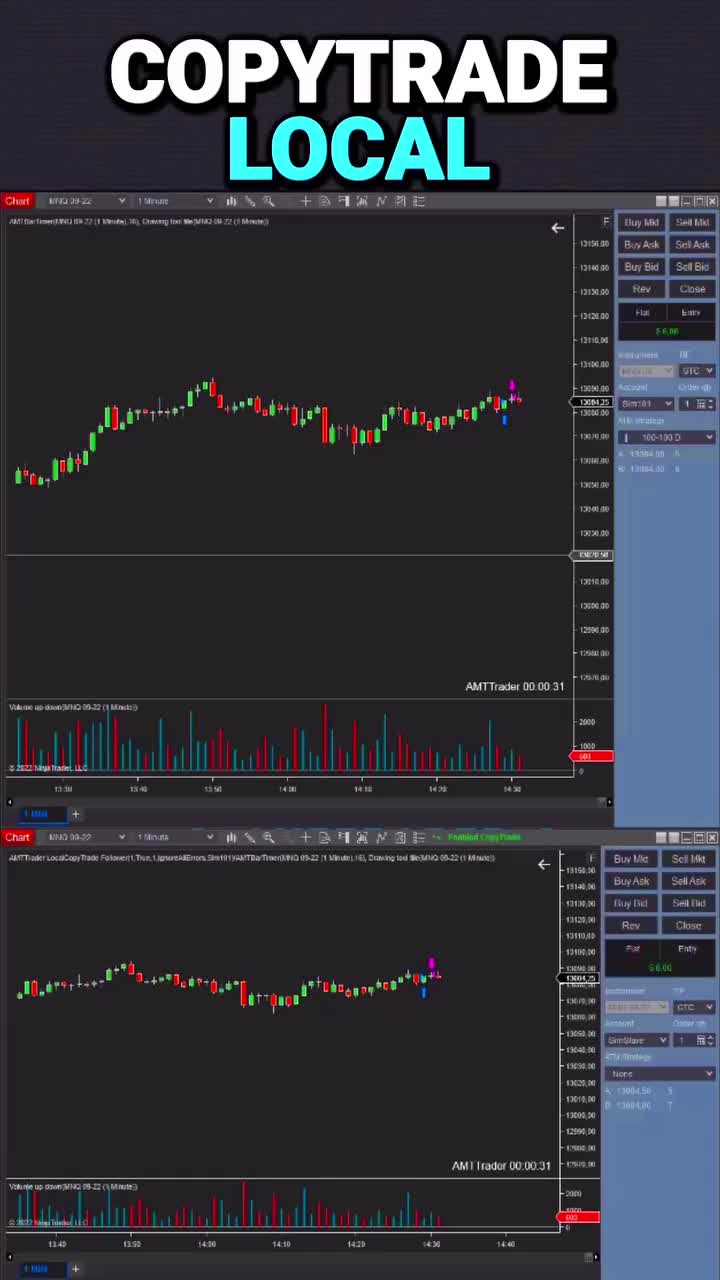720x1280 pixels.
Task: Open quantity selector grid icon in top panel
Action: point(702,404)
